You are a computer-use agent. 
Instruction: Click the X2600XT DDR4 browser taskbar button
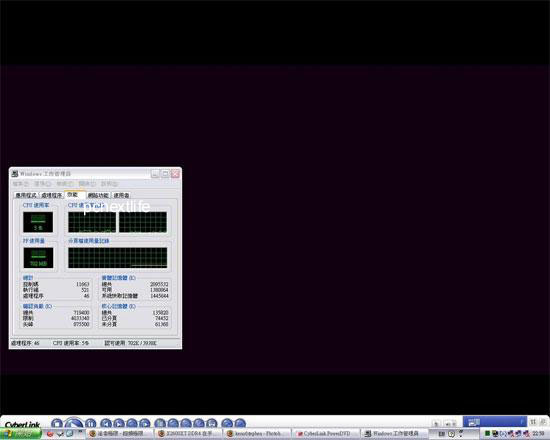pos(189,434)
